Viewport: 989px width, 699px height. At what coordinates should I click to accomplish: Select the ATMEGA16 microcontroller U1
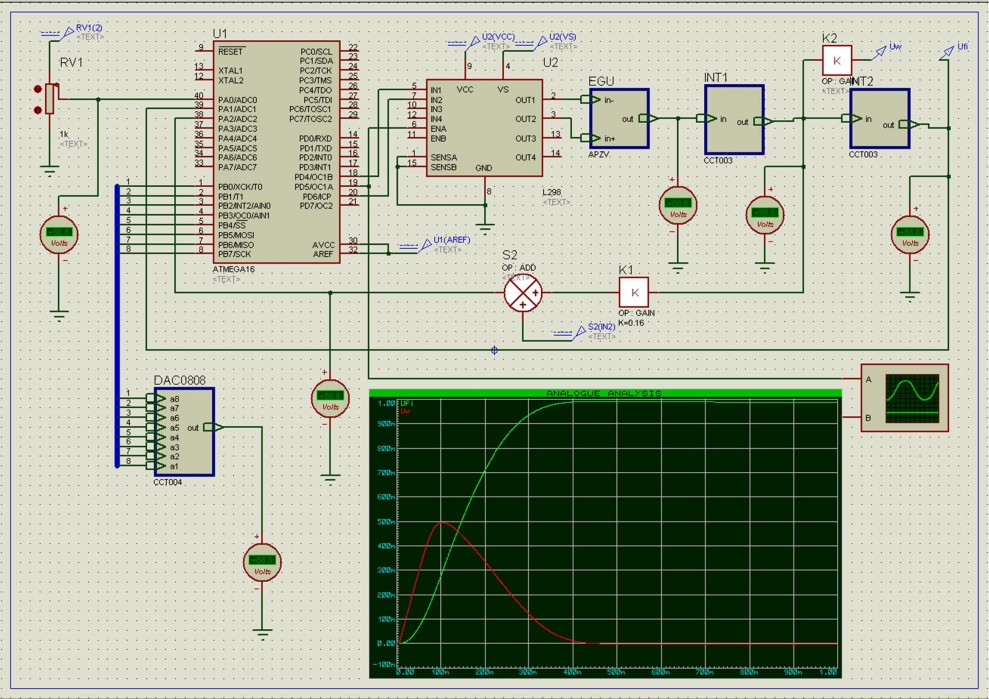pos(273,152)
